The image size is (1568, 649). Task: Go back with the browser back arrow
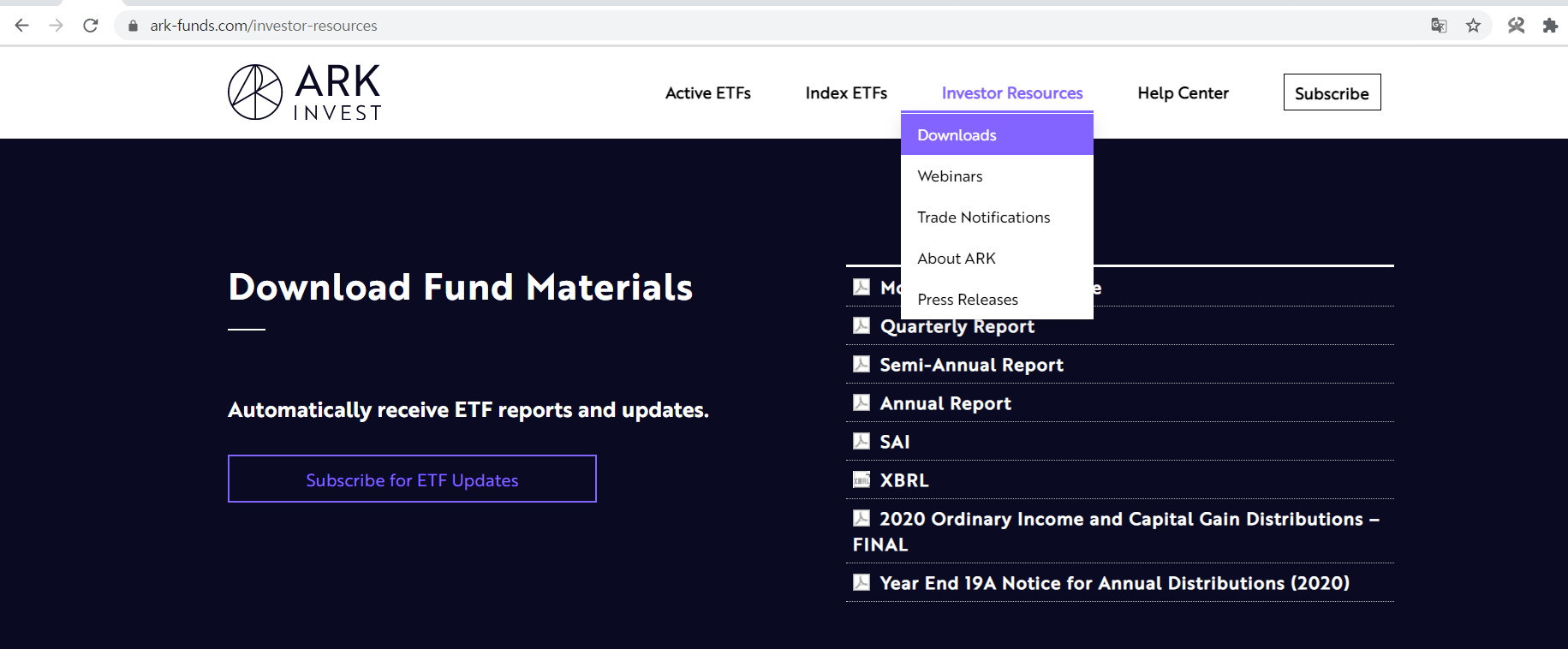click(22, 26)
